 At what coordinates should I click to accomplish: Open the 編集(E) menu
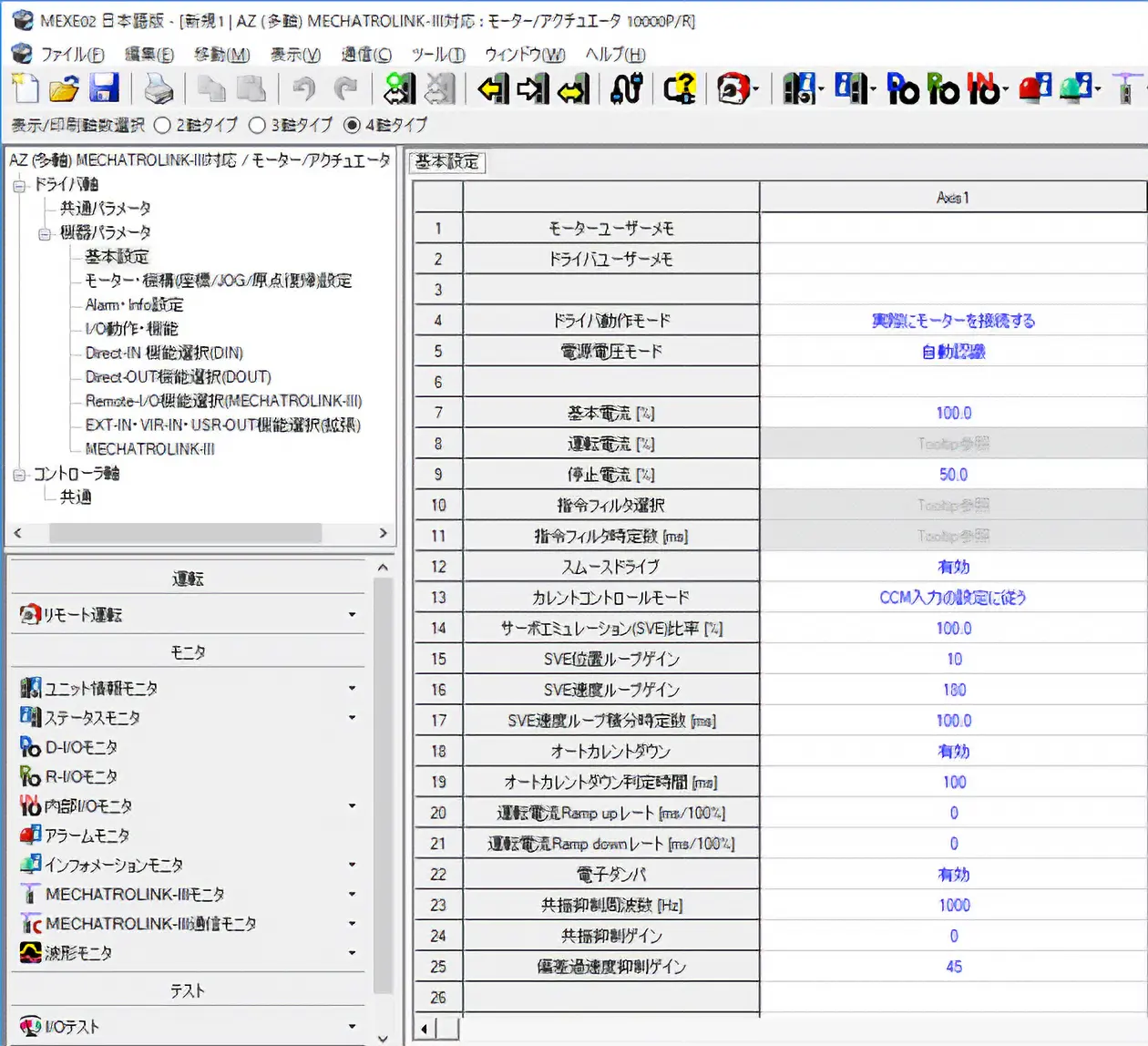149,55
